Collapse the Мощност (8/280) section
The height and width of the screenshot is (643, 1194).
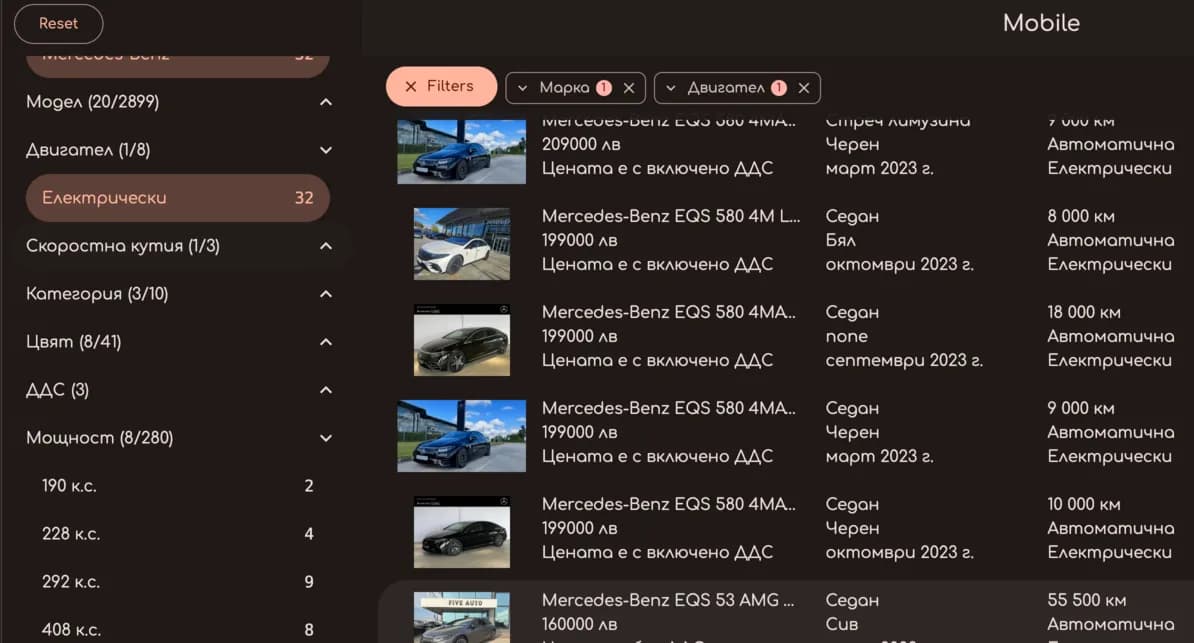[325, 438]
